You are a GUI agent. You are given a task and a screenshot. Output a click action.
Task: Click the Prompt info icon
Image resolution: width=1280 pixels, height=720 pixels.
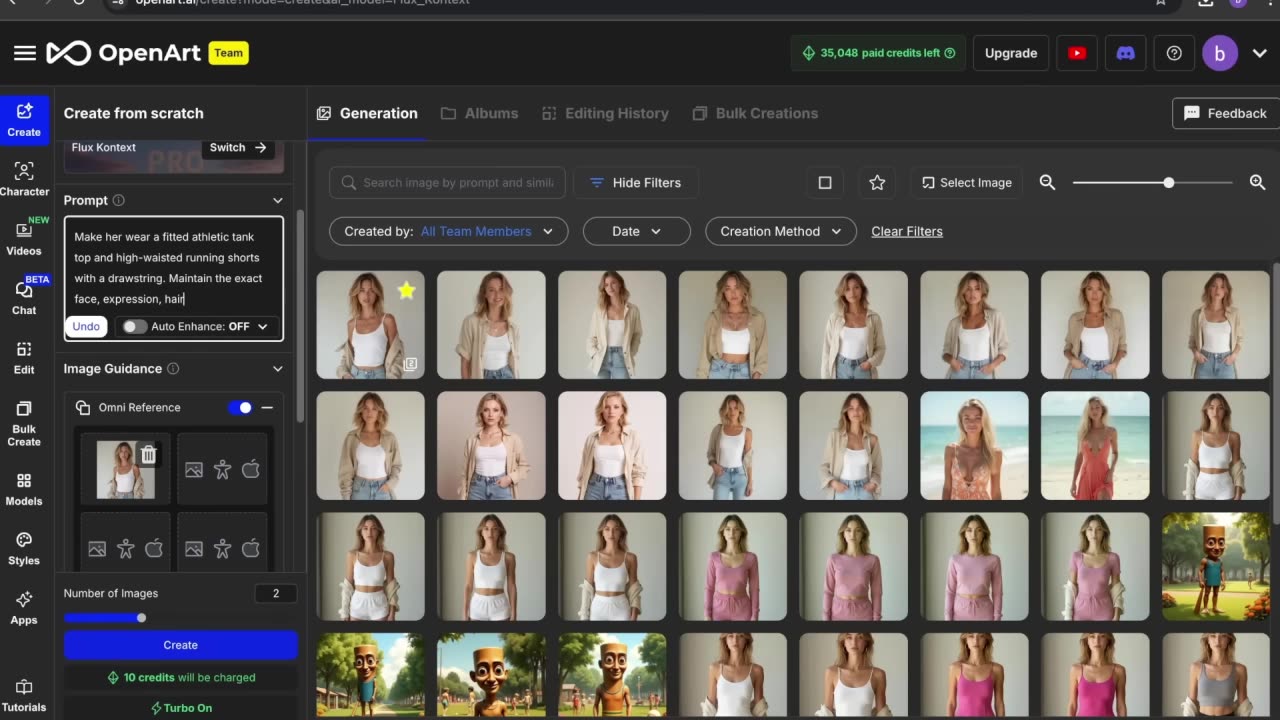[119, 200]
